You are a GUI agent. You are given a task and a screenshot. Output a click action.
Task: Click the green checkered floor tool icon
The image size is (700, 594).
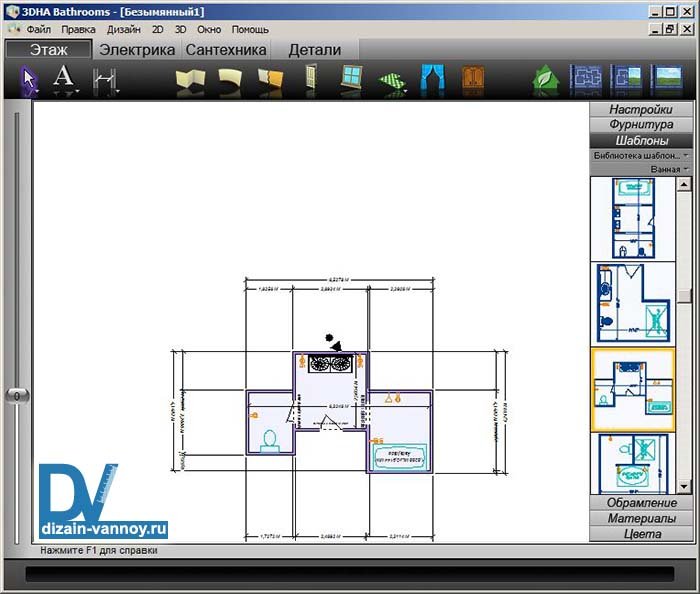(392, 80)
